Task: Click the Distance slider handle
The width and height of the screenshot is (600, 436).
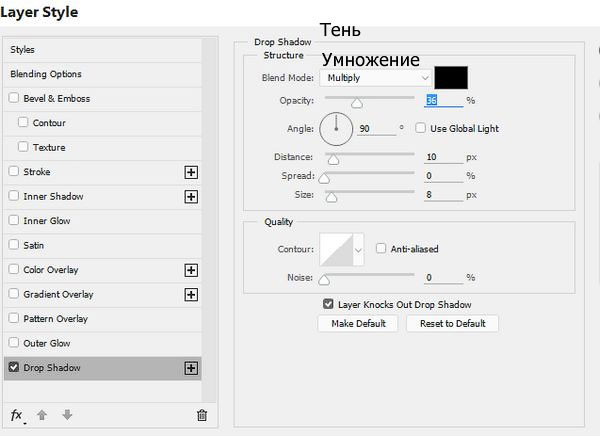Action: (x=333, y=159)
